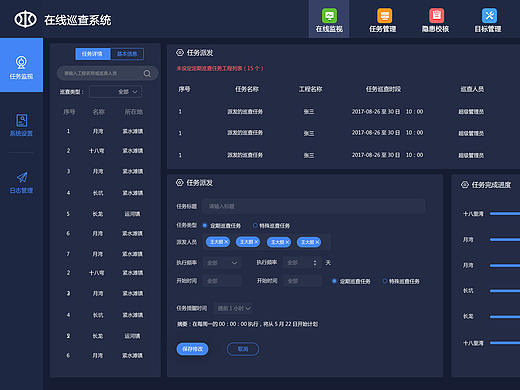Click the magnifier search icon in the project search box
The height and width of the screenshot is (390, 520).
(147, 73)
